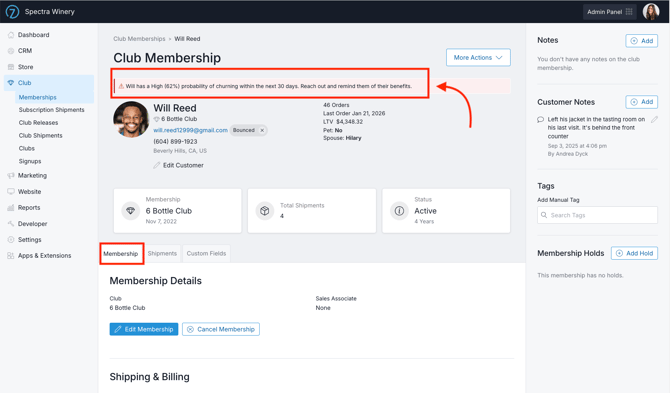Screen dimensions: 670x393
Task: Click the will.reed12999@gmail.com email link
Action: (191, 130)
